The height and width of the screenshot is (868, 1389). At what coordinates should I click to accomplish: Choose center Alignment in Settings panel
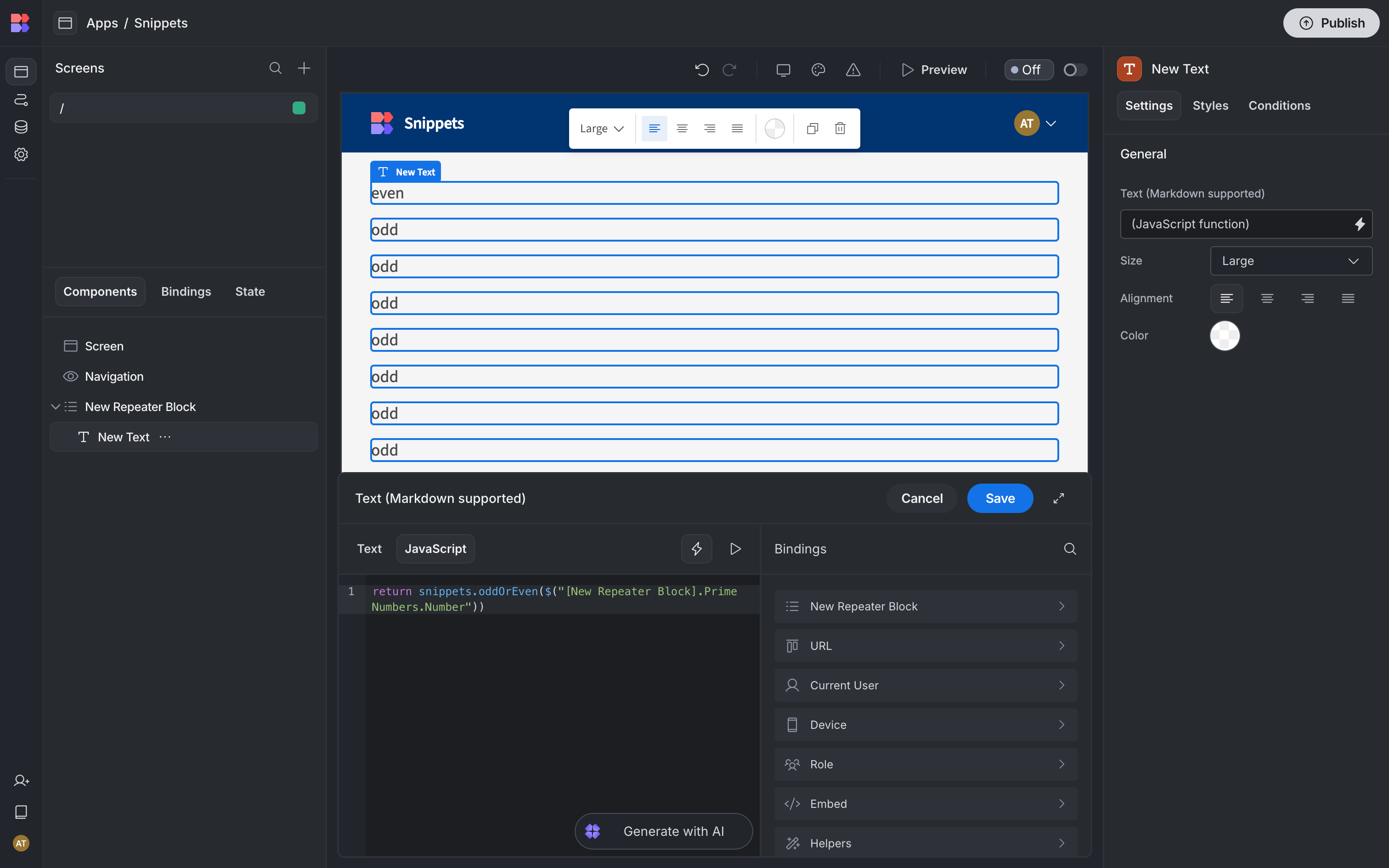coord(1267,299)
